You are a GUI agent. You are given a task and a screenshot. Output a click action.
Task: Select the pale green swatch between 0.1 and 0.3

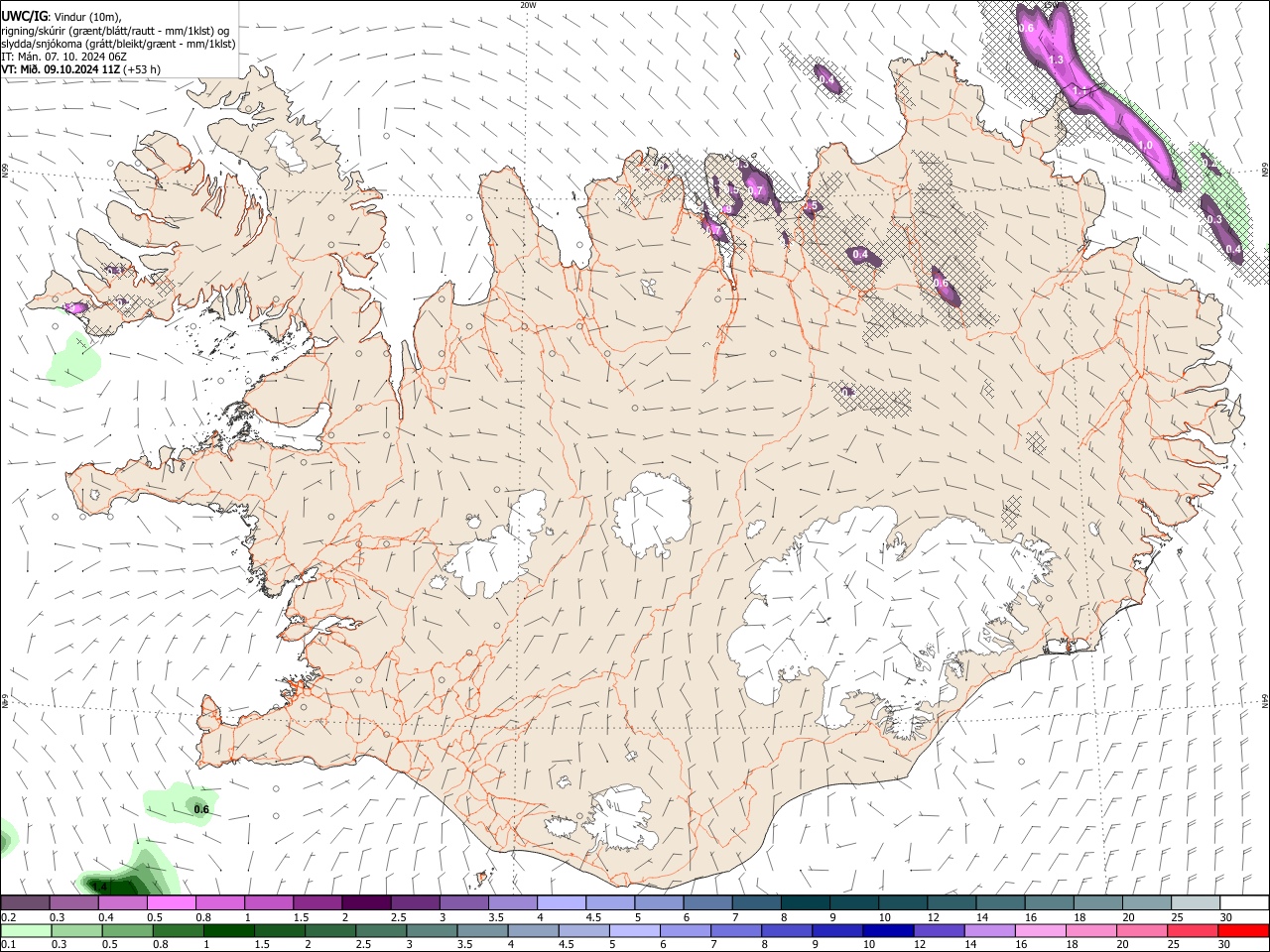click(x=26, y=930)
